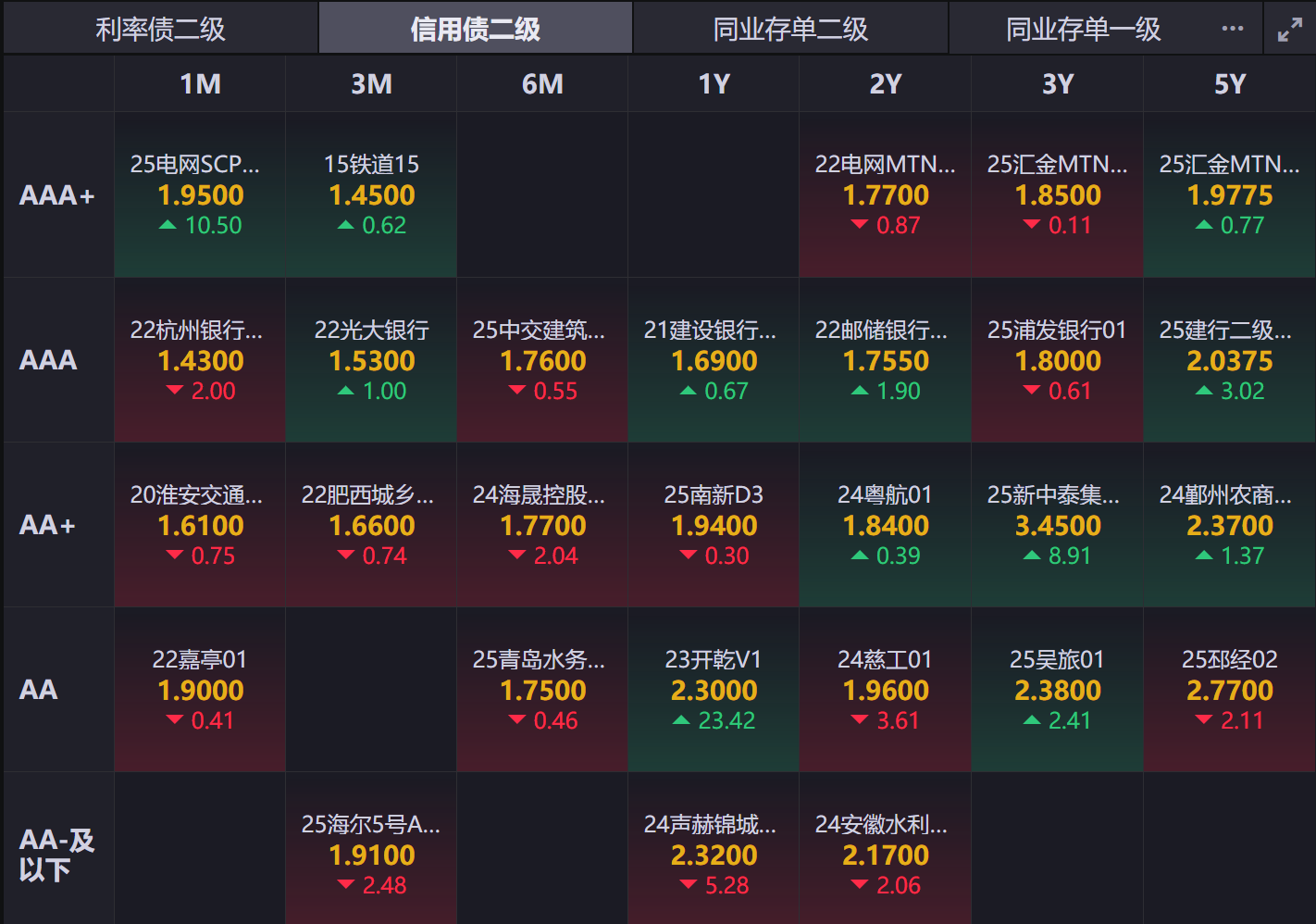
Task: Open the 同业存单二级 tab
Action: tap(790, 29)
